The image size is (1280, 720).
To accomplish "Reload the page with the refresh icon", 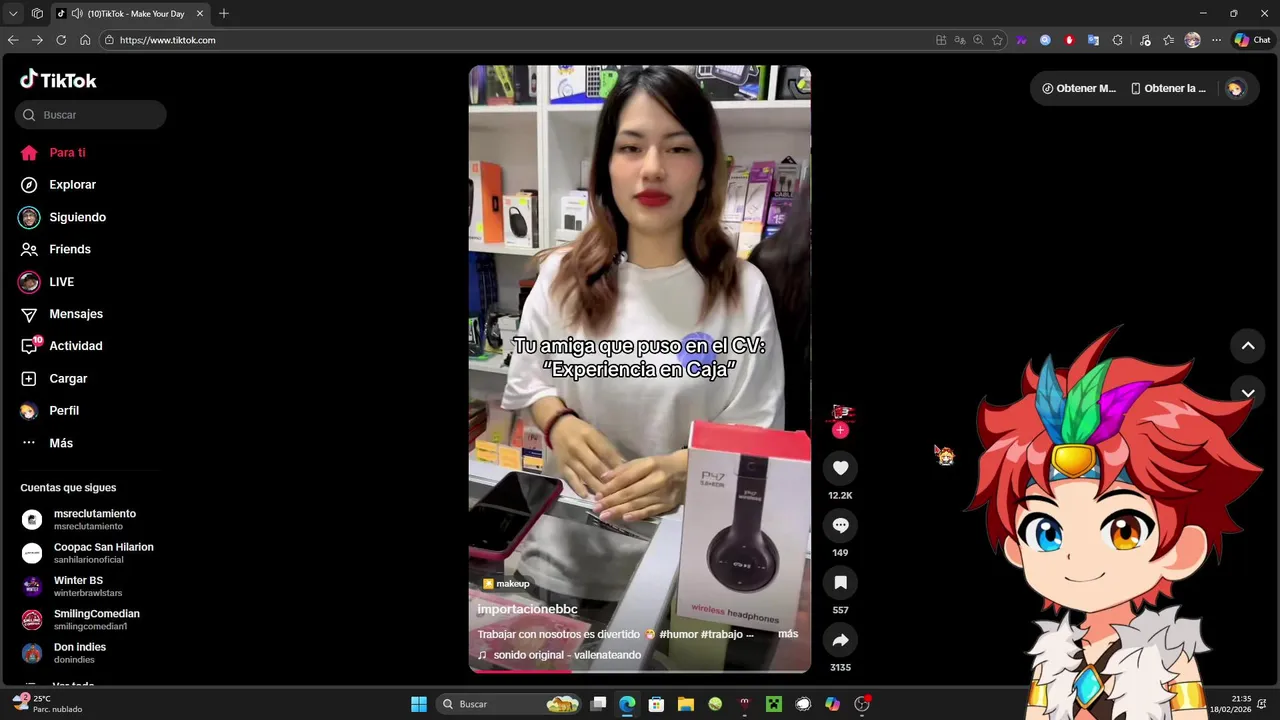I will point(61,40).
